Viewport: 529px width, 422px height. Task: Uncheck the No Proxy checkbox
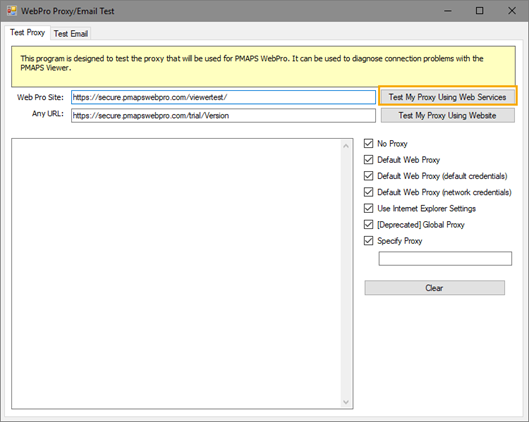[x=368, y=143]
